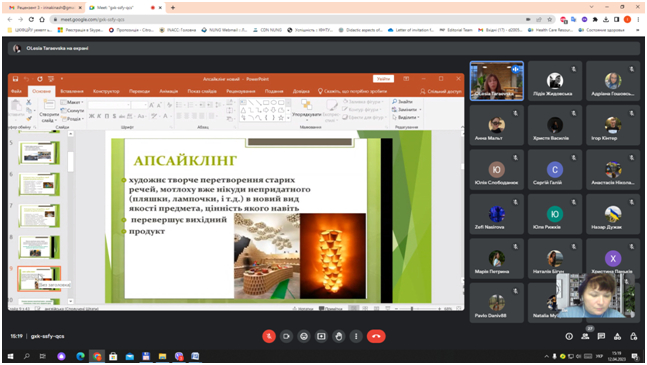The image size is (647, 365).
Task: Open the Анімація ribbon tab
Action: pos(168,91)
